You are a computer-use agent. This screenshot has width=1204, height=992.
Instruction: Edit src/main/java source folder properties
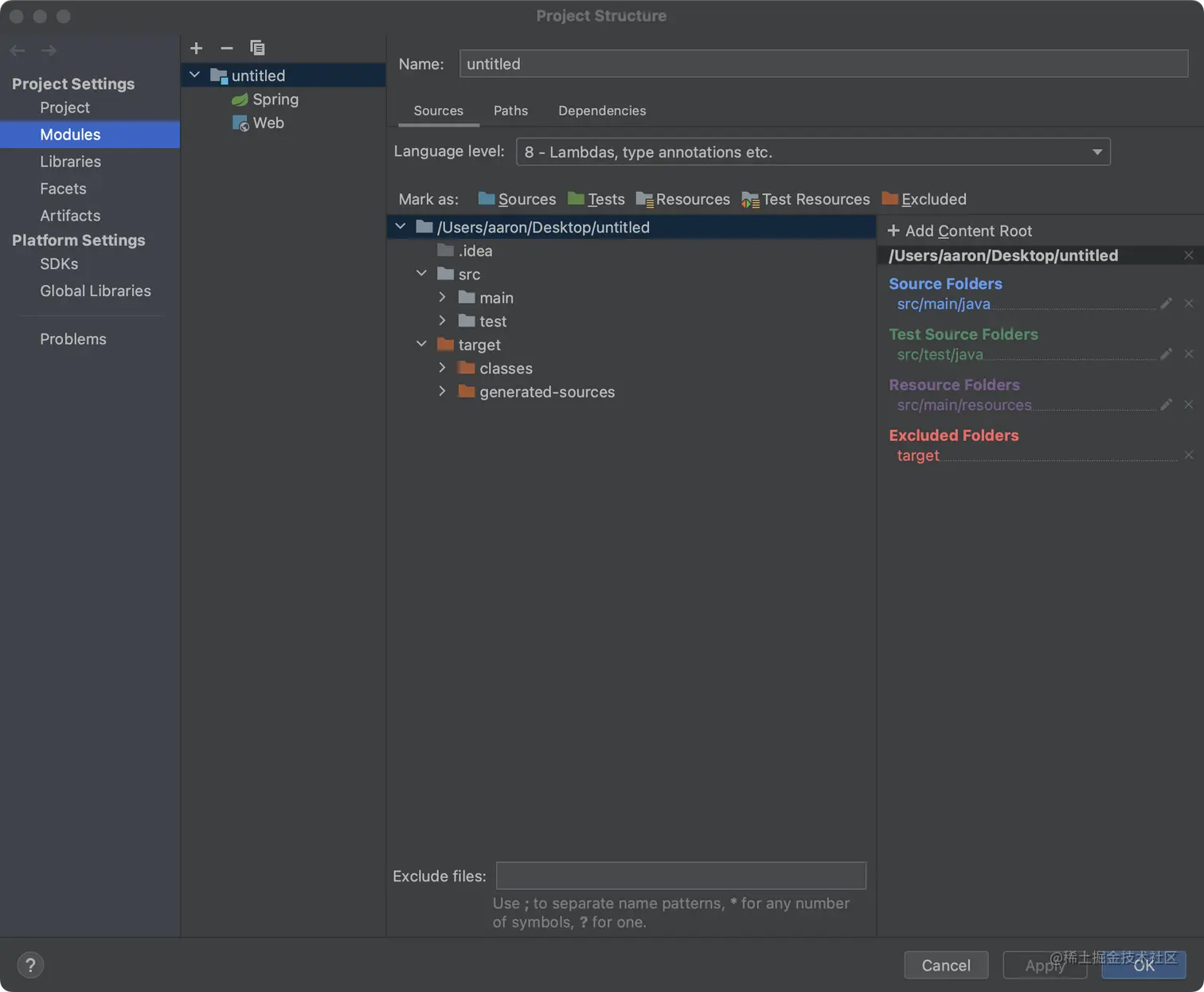(x=1166, y=303)
